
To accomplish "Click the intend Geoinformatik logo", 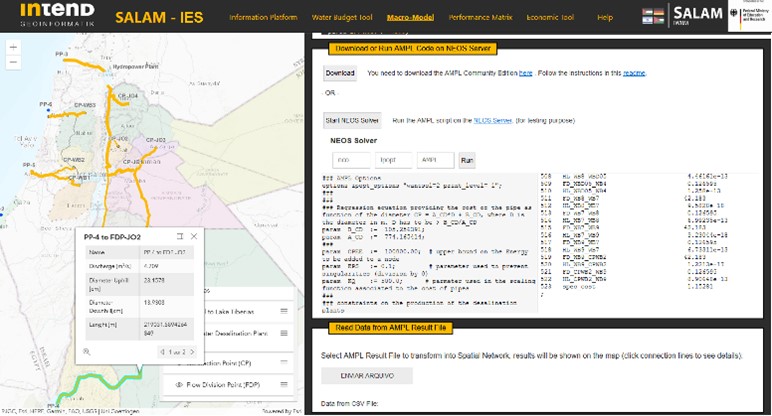I will tap(57, 15).
